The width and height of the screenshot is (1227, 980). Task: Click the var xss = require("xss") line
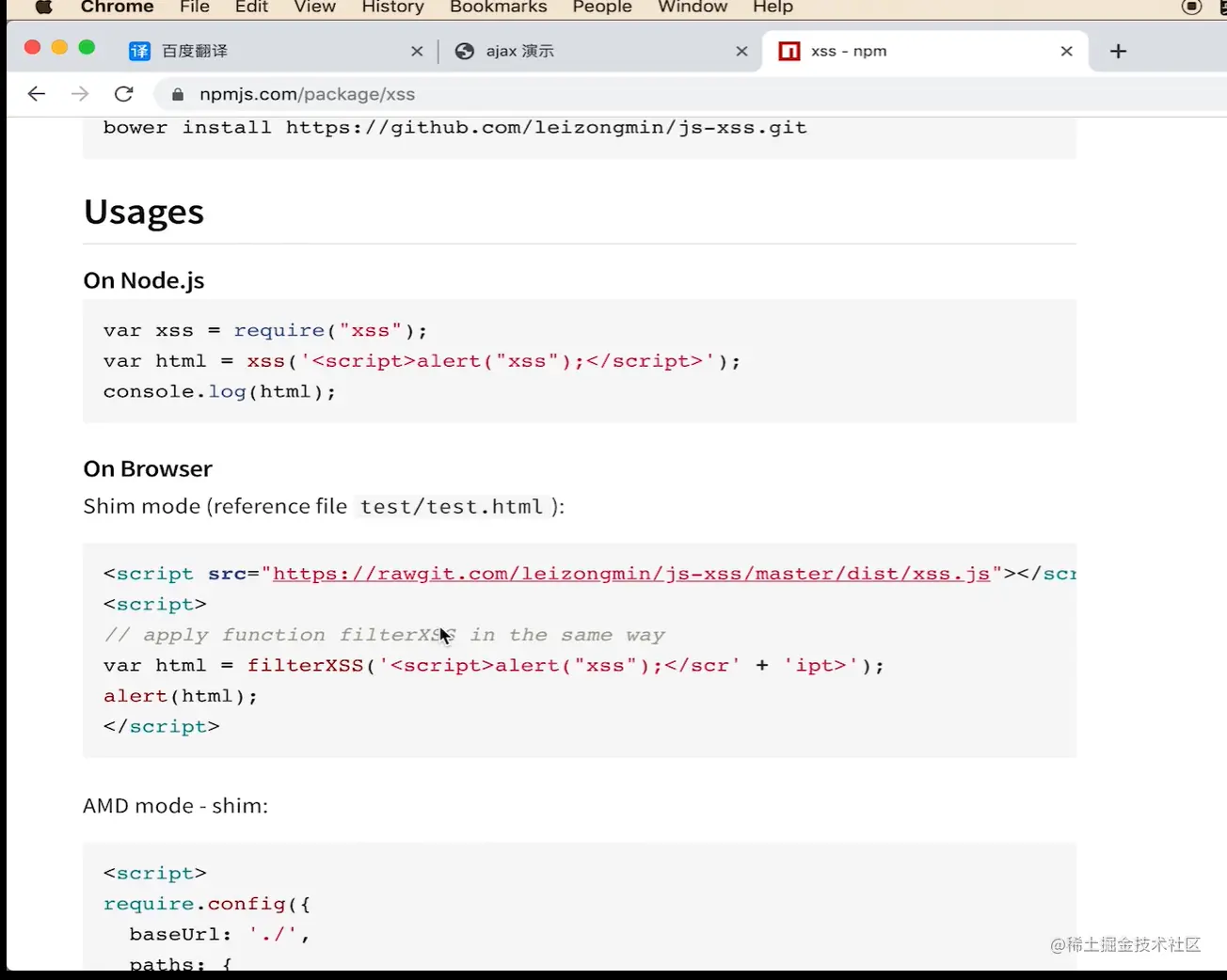click(x=265, y=331)
